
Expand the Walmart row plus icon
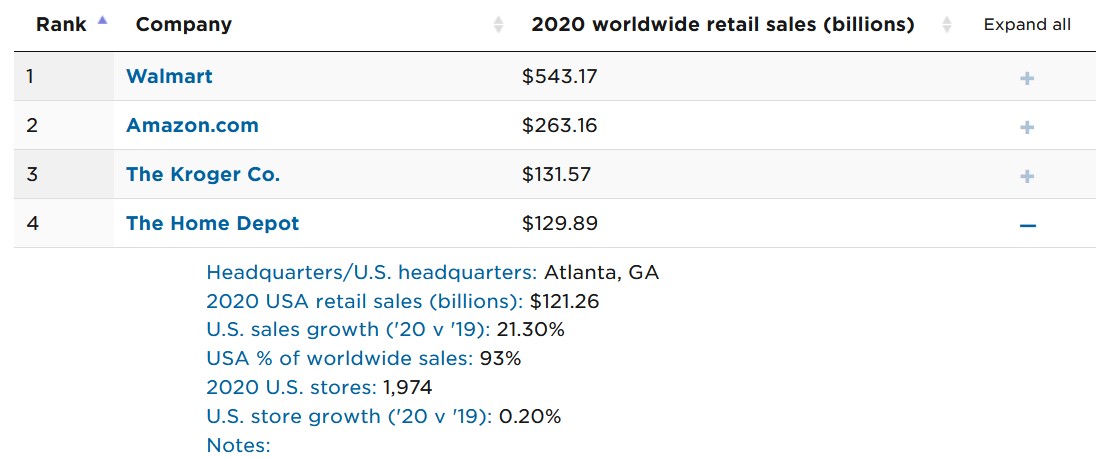point(1027,78)
